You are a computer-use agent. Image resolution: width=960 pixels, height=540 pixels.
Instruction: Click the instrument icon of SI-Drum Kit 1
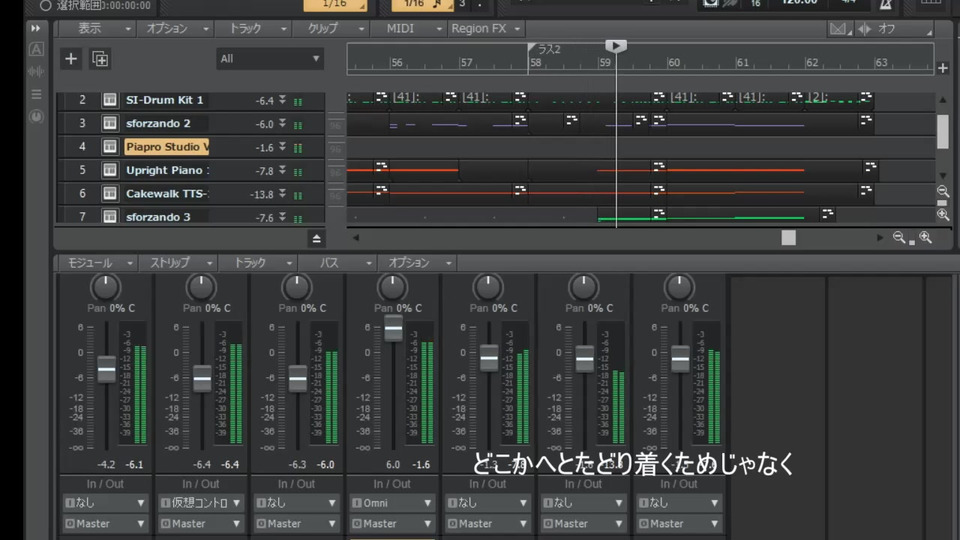pos(109,100)
